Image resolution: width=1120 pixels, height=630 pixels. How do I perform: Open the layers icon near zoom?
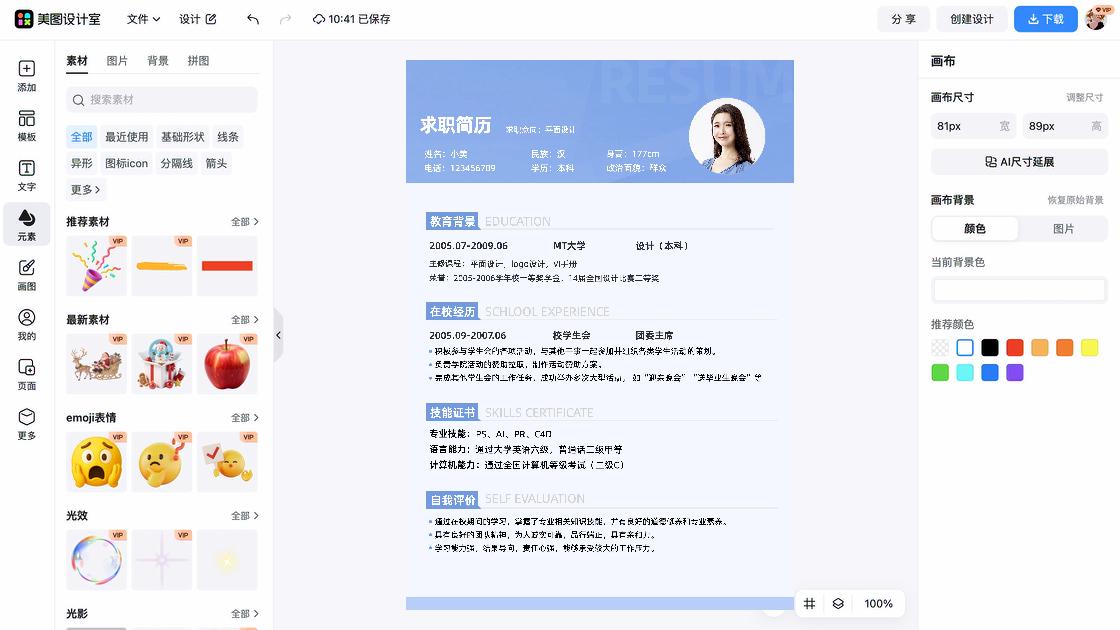(838, 604)
